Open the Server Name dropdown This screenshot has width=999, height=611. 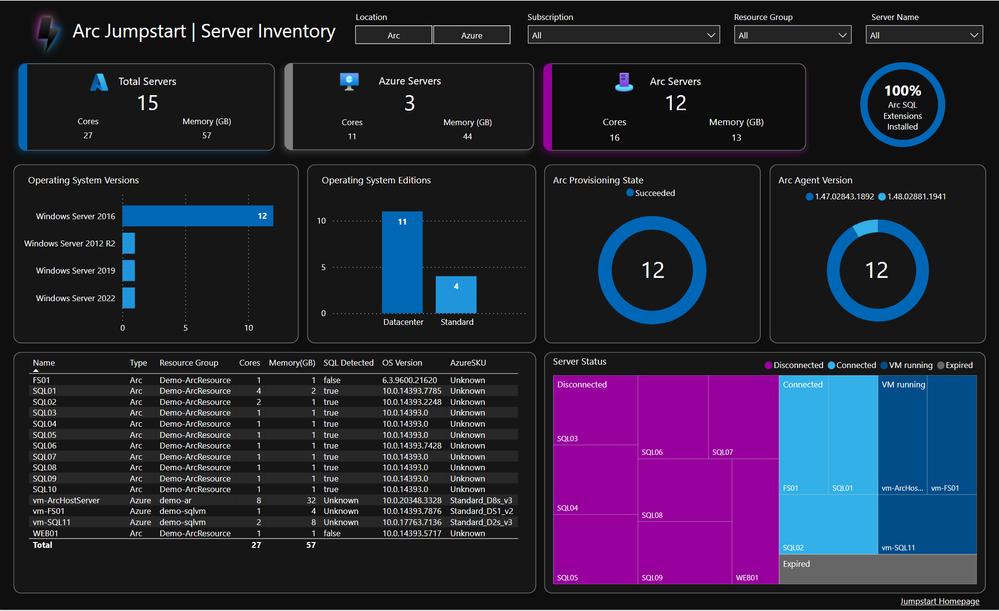click(x=924, y=35)
